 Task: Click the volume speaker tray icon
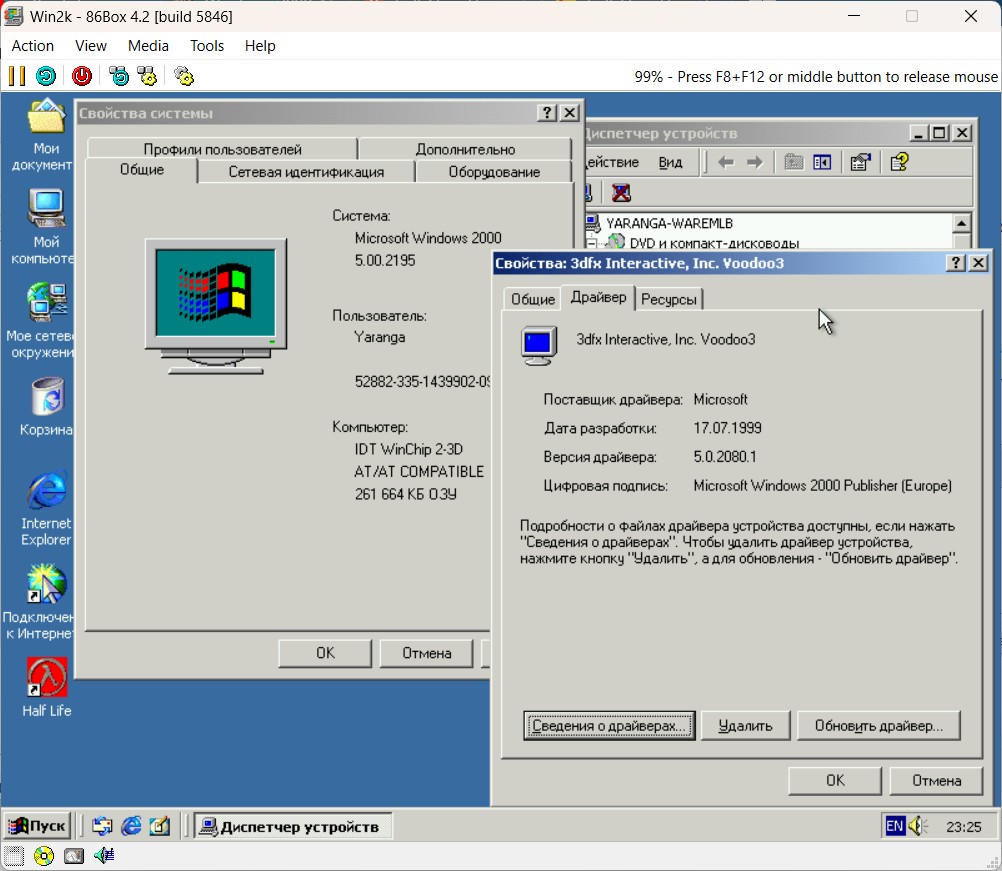918,826
